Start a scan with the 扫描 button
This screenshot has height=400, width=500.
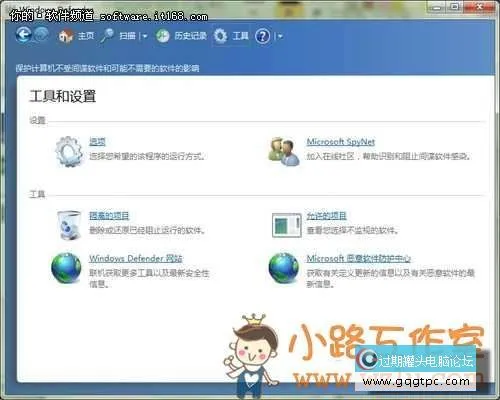click(x=118, y=36)
